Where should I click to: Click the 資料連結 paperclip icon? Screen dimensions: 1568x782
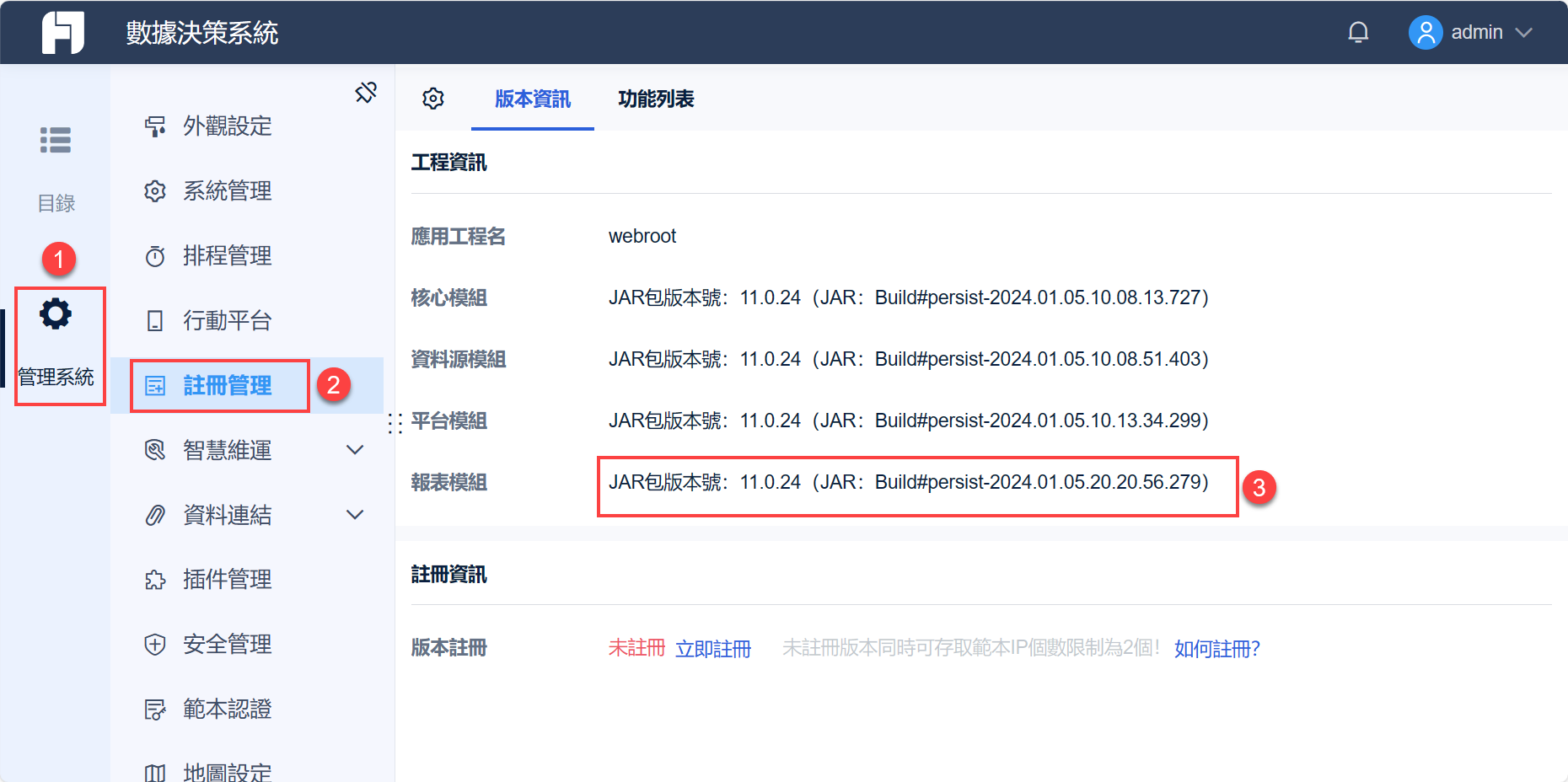coord(155,515)
